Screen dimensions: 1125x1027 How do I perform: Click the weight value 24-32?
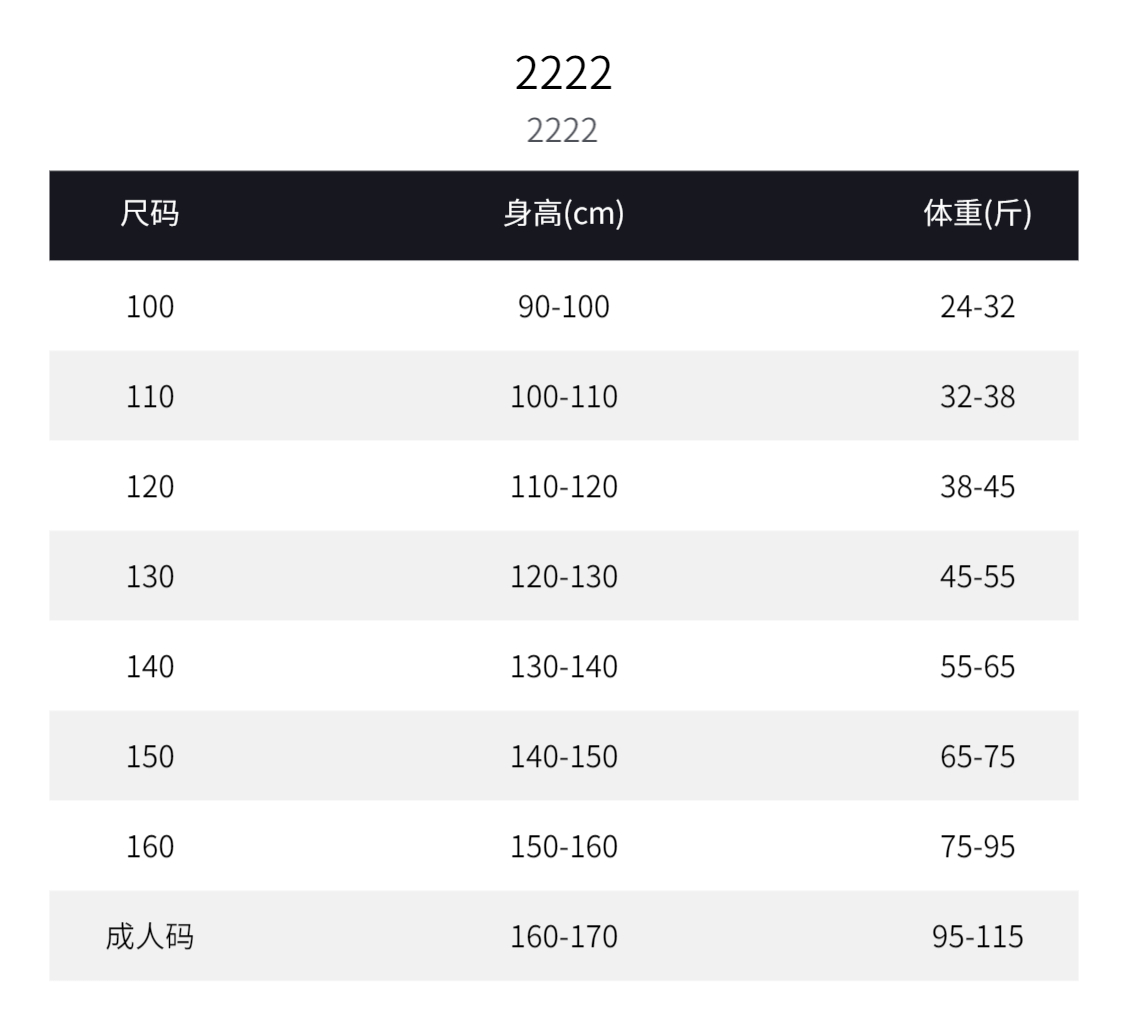coord(977,307)
